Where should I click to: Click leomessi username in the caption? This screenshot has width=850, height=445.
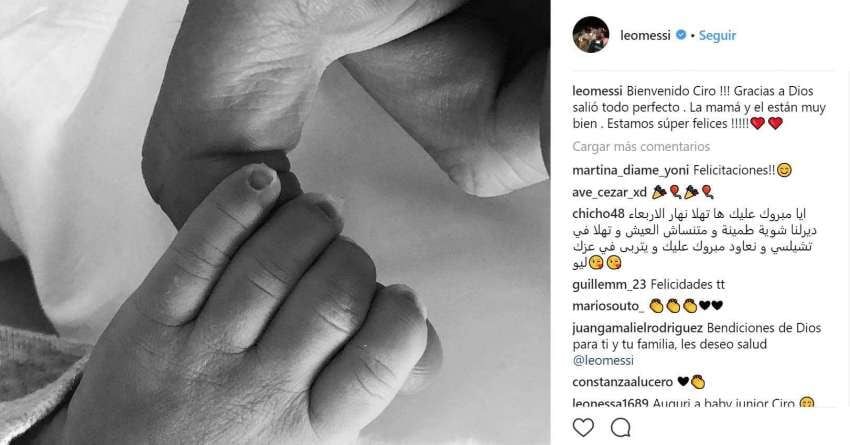click(598, 91)
